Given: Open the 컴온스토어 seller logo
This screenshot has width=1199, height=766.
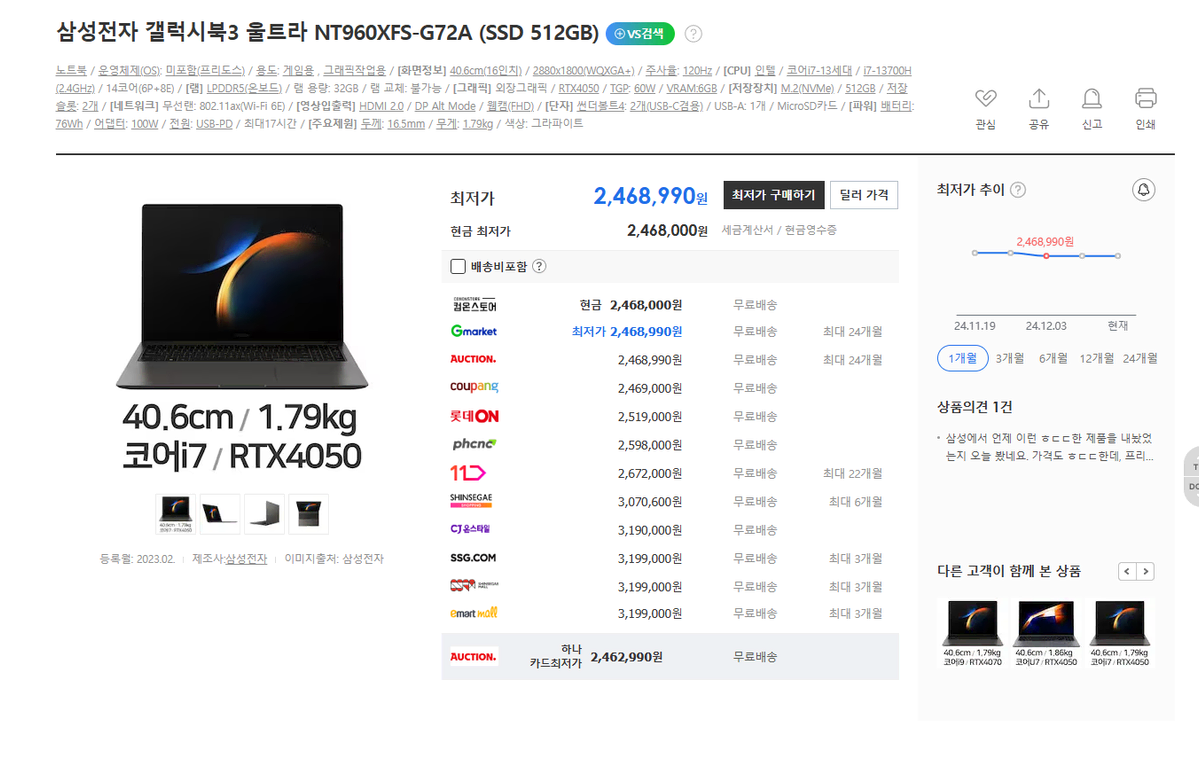Looking at the screenshot, I should click(x=474, y=305).
